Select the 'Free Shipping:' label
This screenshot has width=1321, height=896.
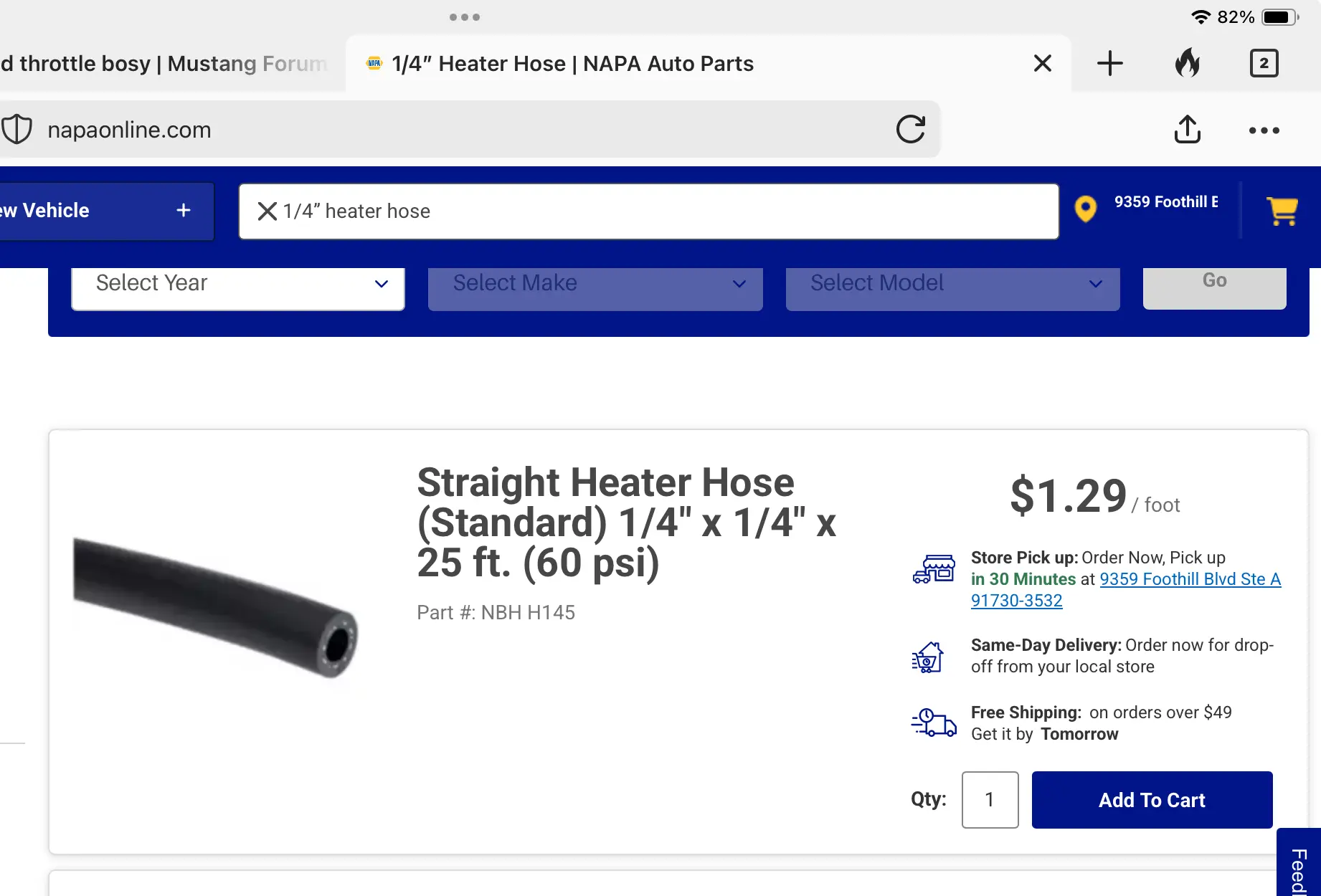pos(1026,712)
